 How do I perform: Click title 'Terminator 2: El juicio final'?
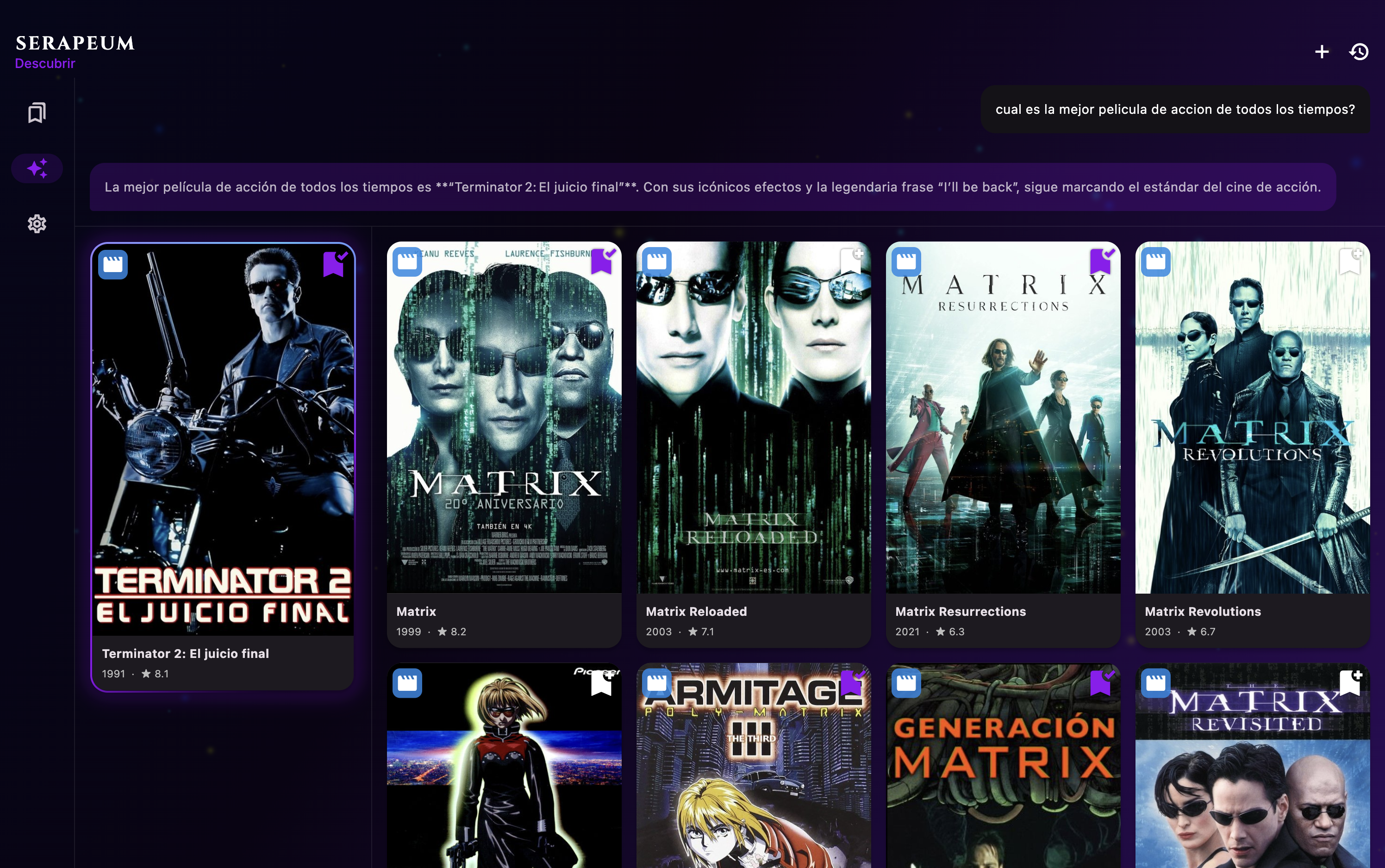[186, 653]
